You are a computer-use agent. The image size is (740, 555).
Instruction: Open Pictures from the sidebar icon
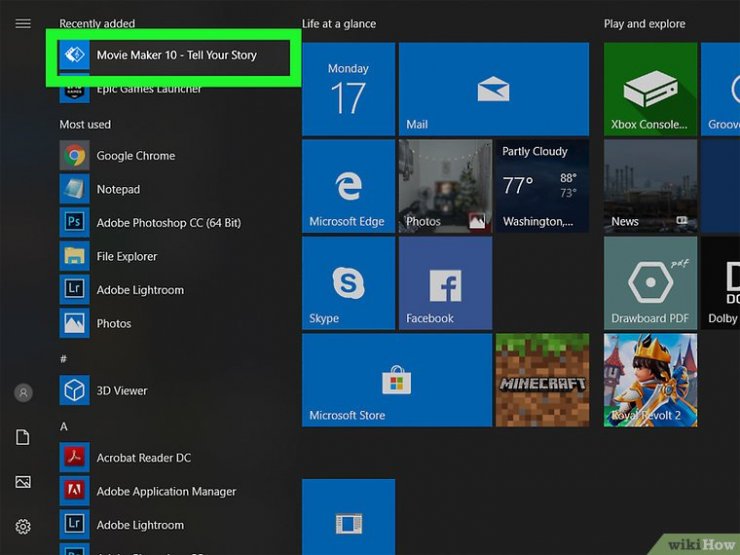point(23,482)
